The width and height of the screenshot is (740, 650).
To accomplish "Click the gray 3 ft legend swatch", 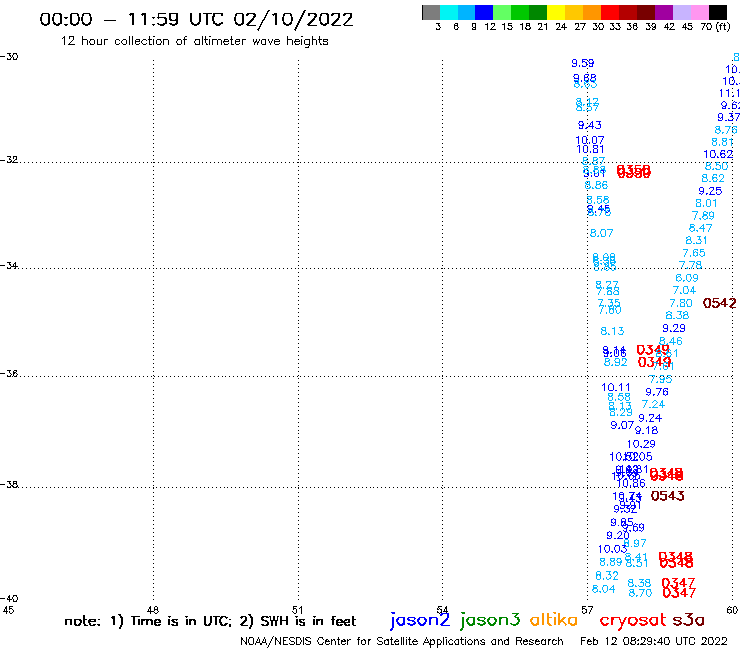I will click(431, 12).
